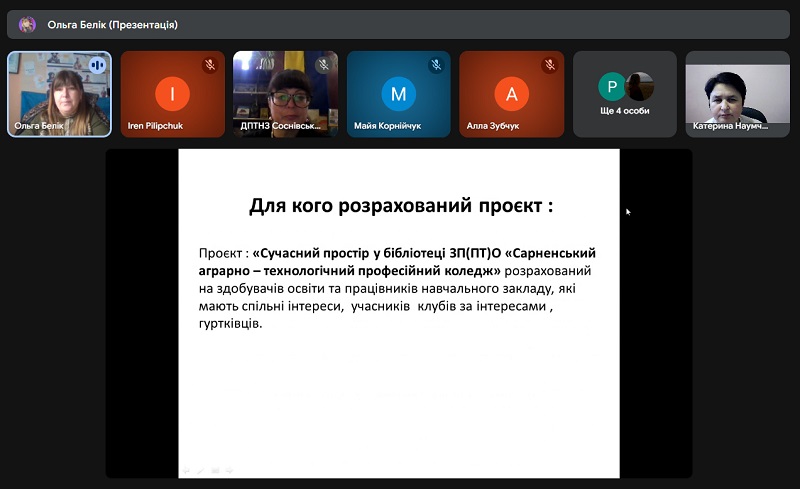Click the green "P" avatar in the overflow tile

pyautogui.click(x=611, y=86)
